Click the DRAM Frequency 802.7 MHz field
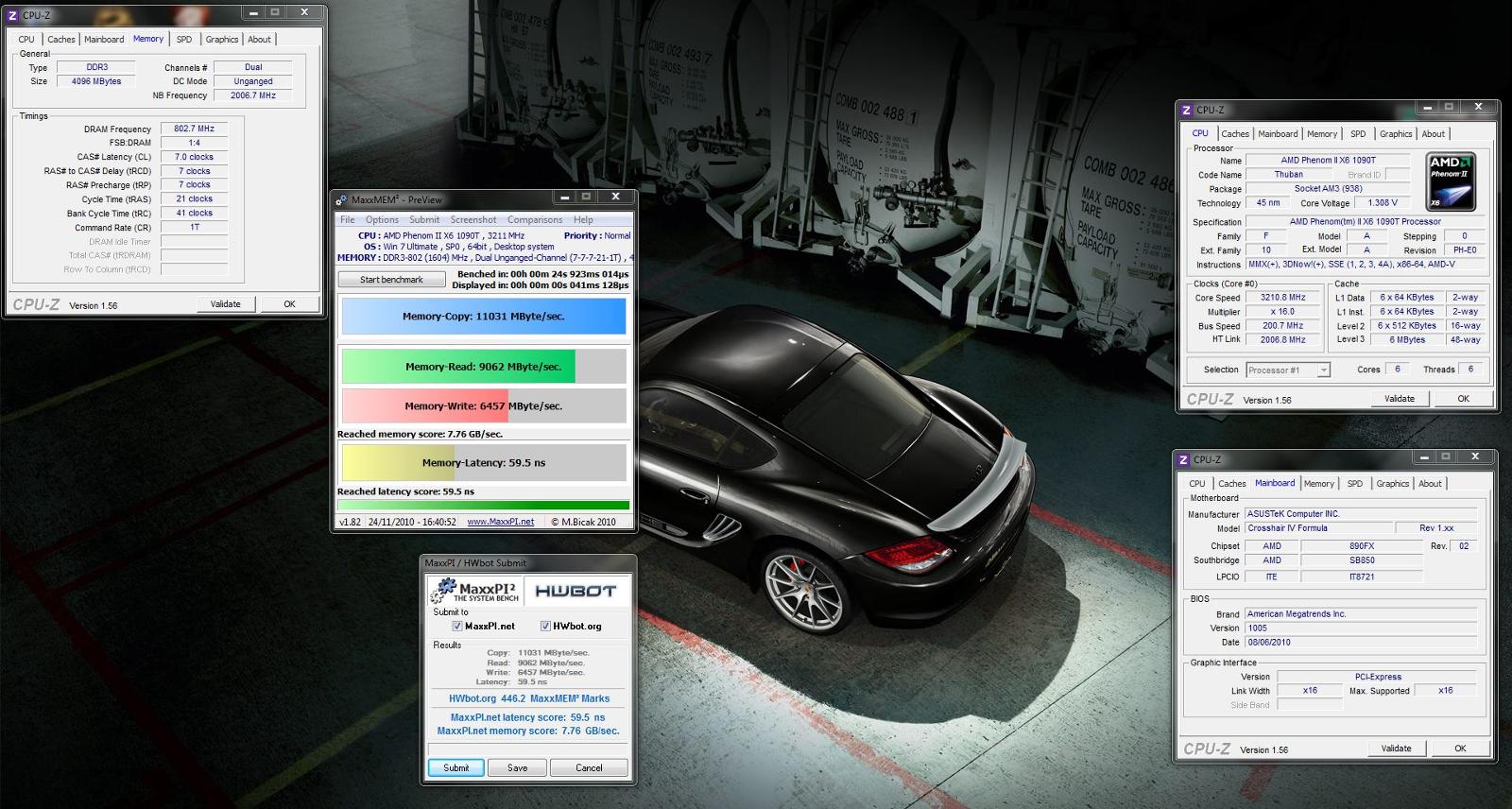 pos(195,129)
